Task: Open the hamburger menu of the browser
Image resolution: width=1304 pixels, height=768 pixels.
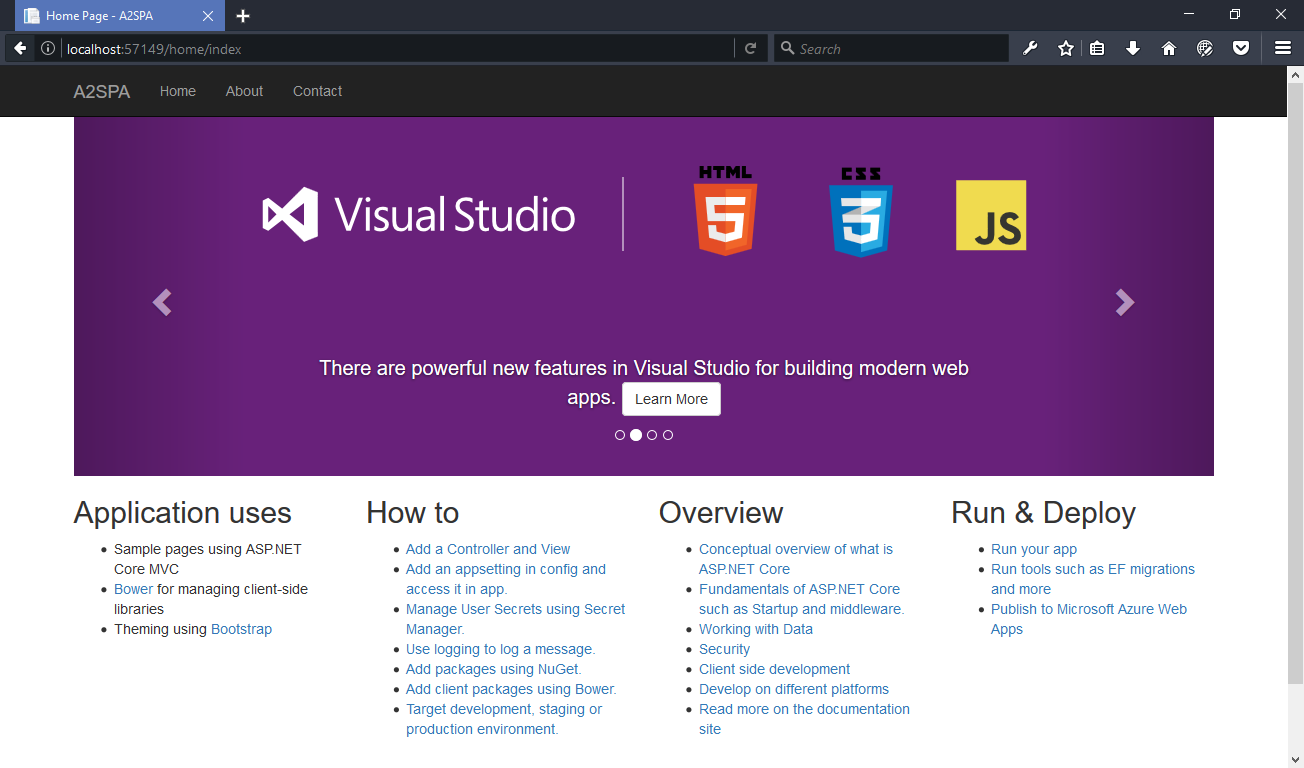Action: (x=1283, y=48)
